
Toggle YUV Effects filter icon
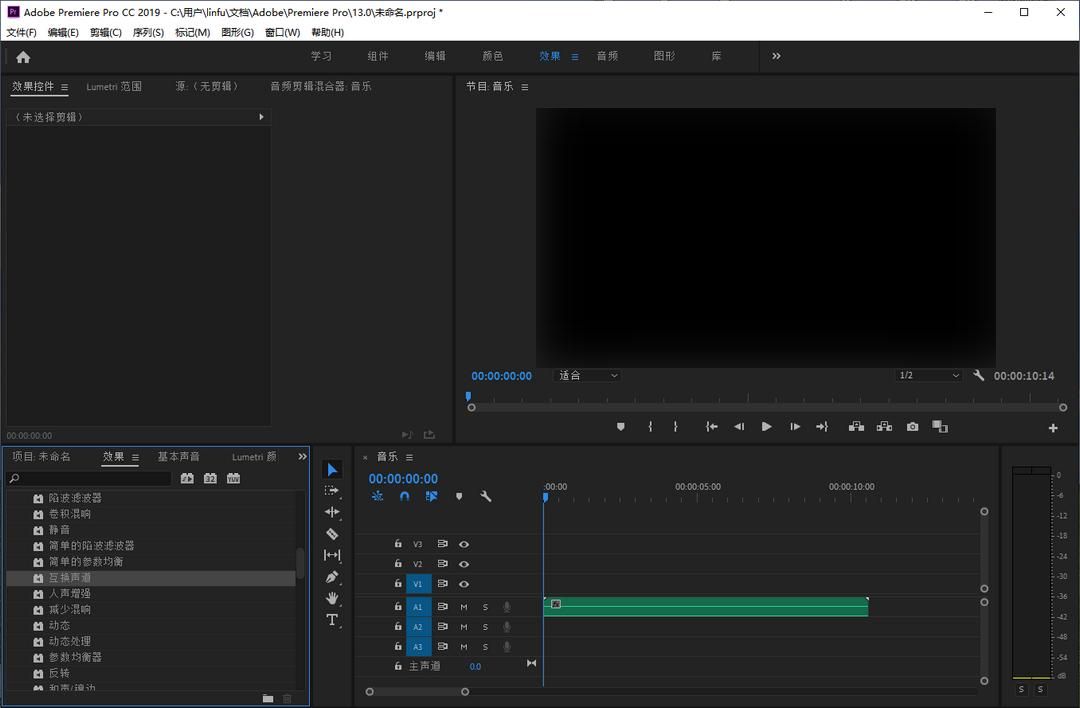coord(233,478)
